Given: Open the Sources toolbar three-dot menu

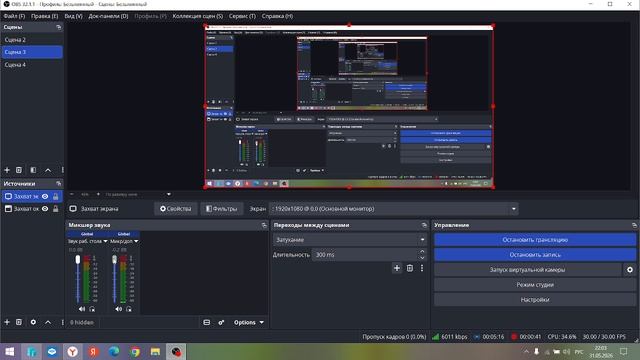Looking at the screenshot, I should [62, 322].
